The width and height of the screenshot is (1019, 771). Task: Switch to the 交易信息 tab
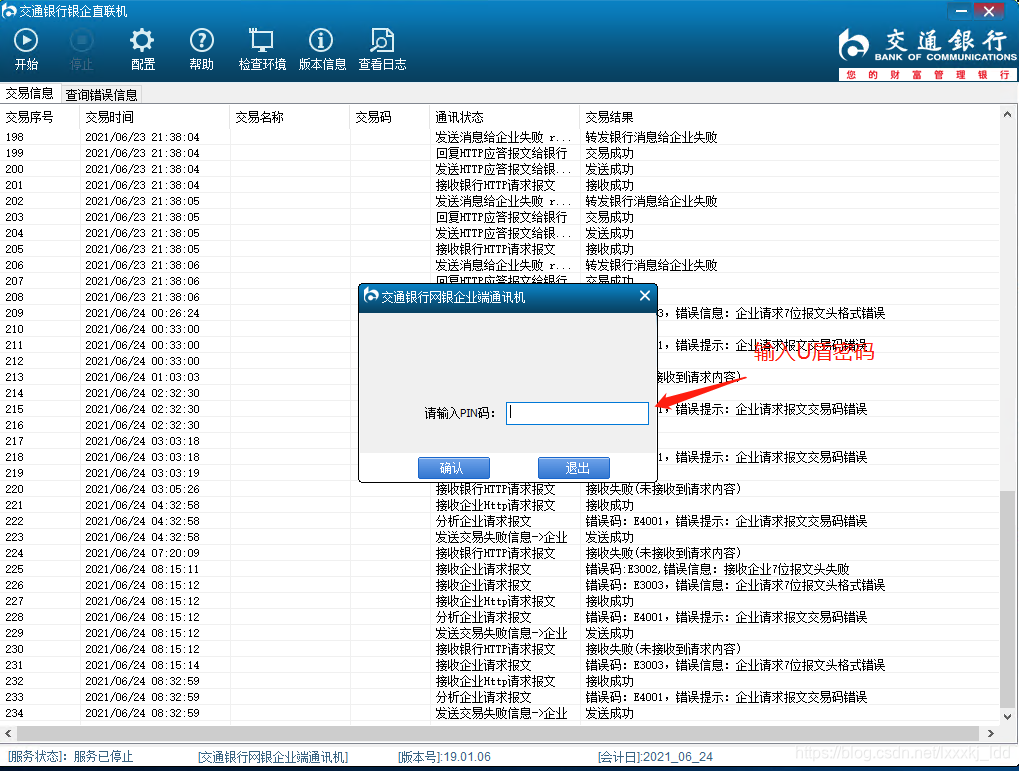(30, 93)
